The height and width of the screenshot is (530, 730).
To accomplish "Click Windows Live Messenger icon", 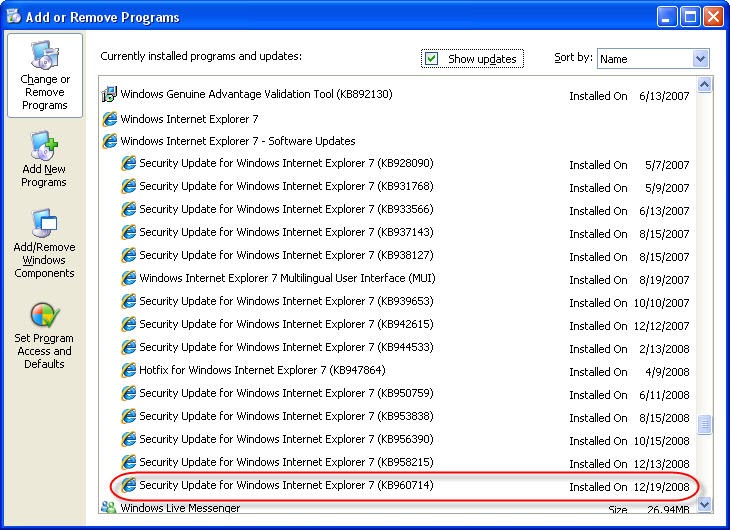I will (109, 507).
